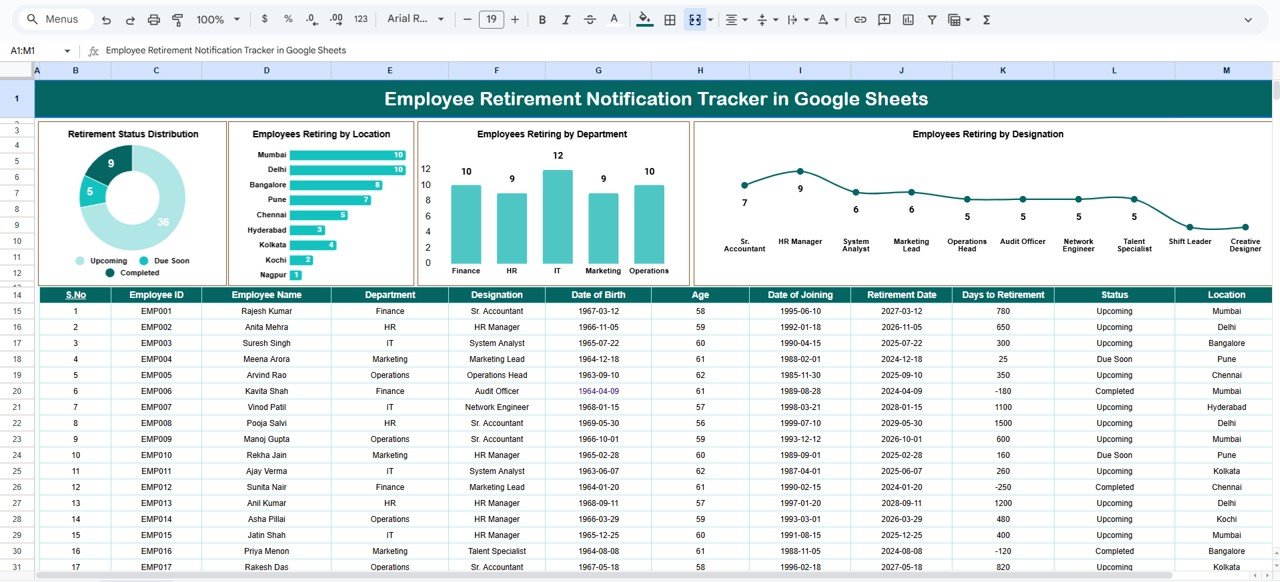Open the Arial font family dropdown

coord(411,20)
